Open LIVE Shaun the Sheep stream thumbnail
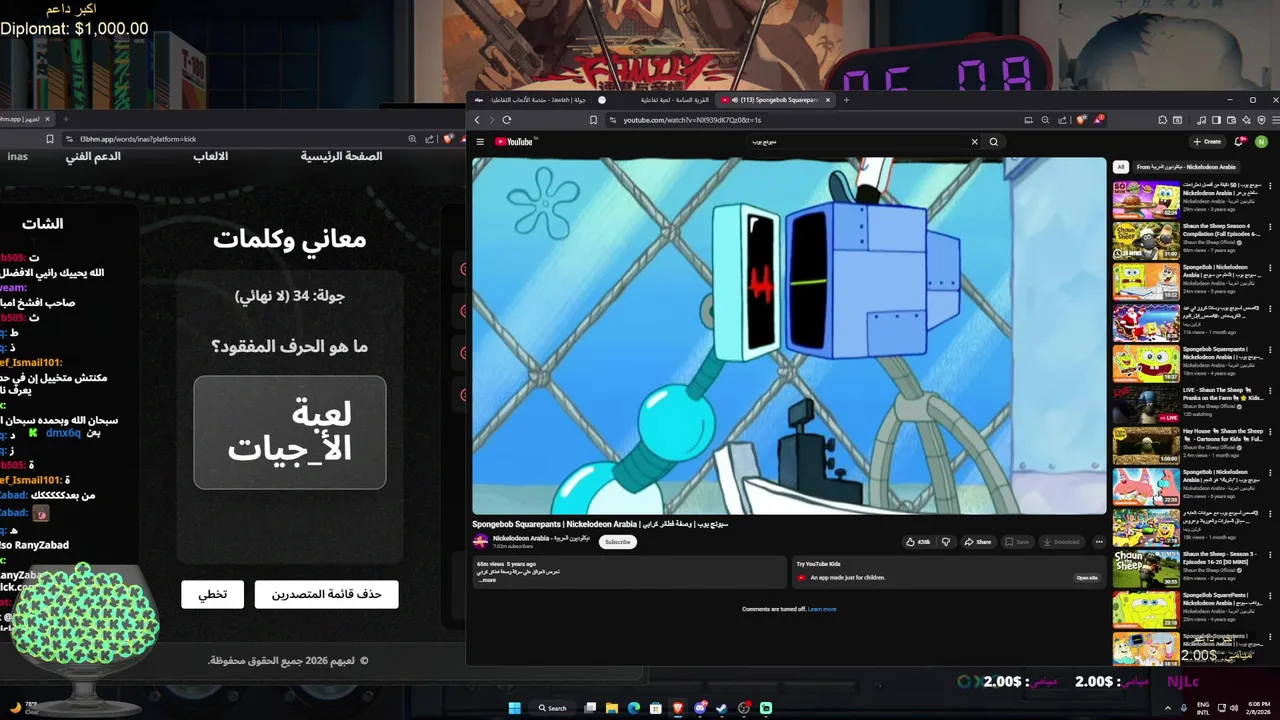Image resolution: width=1280 pixels, height=720 pixels. pyautogui.click(x=1146, y=405)
